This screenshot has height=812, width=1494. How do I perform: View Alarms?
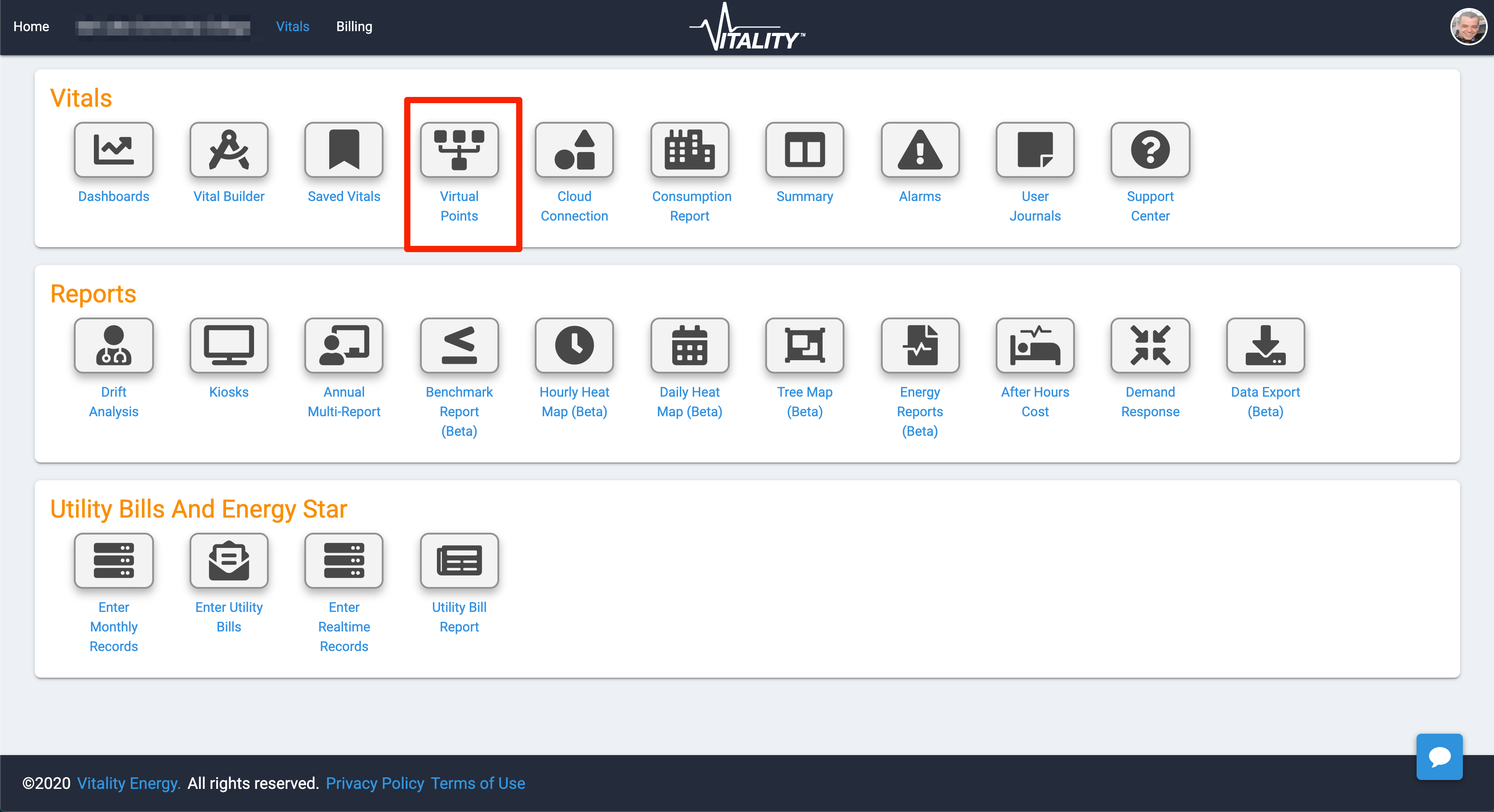919,150
